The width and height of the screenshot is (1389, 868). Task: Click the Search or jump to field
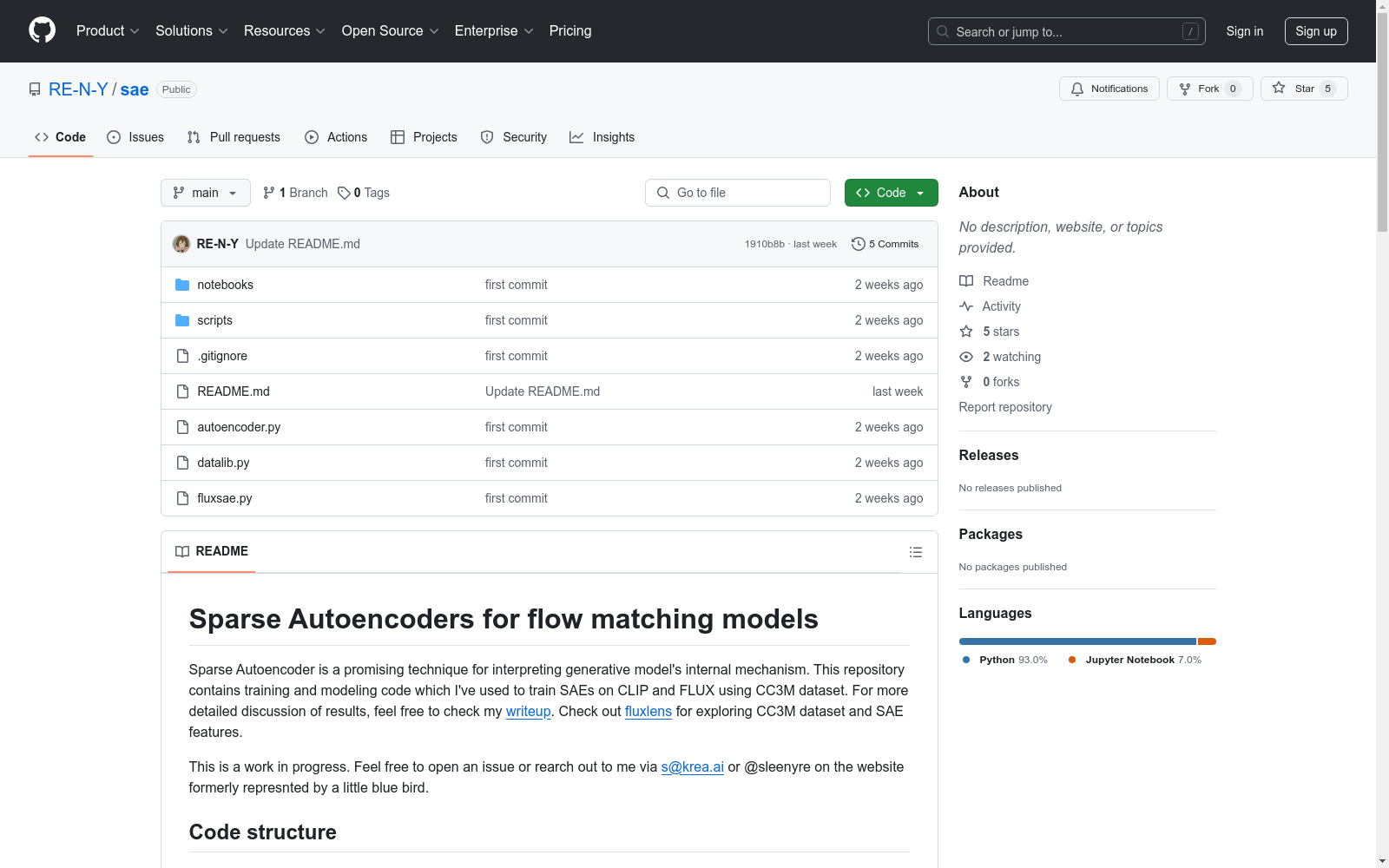tap(1067, 31)
